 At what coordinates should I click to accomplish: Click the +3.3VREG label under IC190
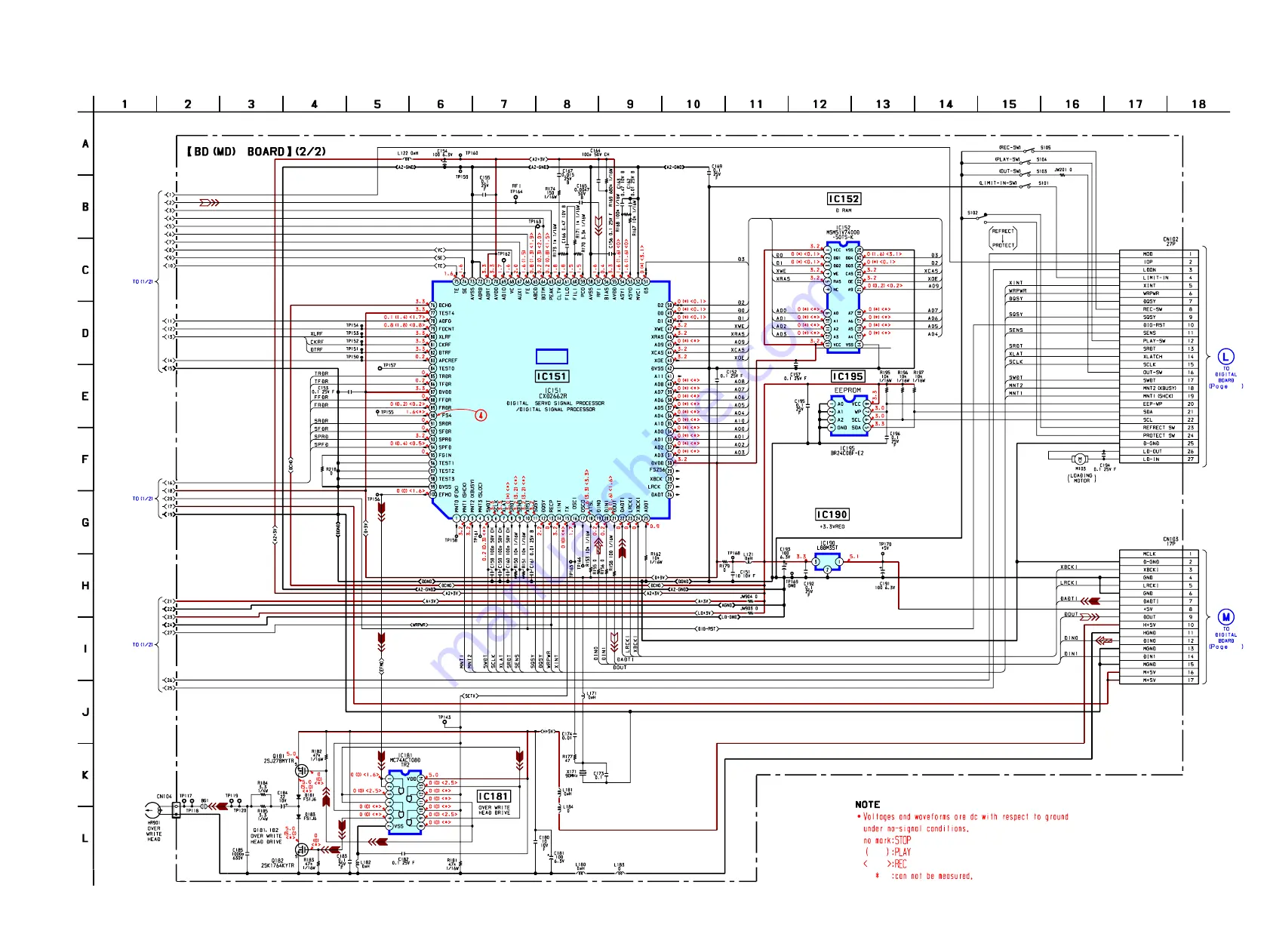coord(832,527)
